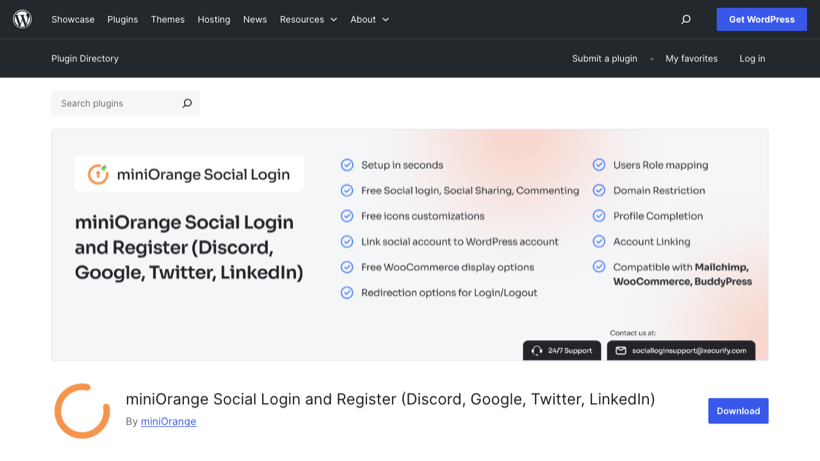Screen dimensions: 820x461
Task: Click the 'Profile Completion' text
Action: coord(658,216)
